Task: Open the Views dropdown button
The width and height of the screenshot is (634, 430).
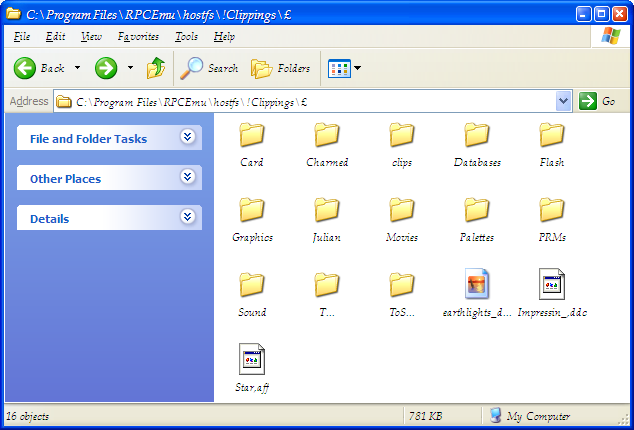Action: pos(345,68)
